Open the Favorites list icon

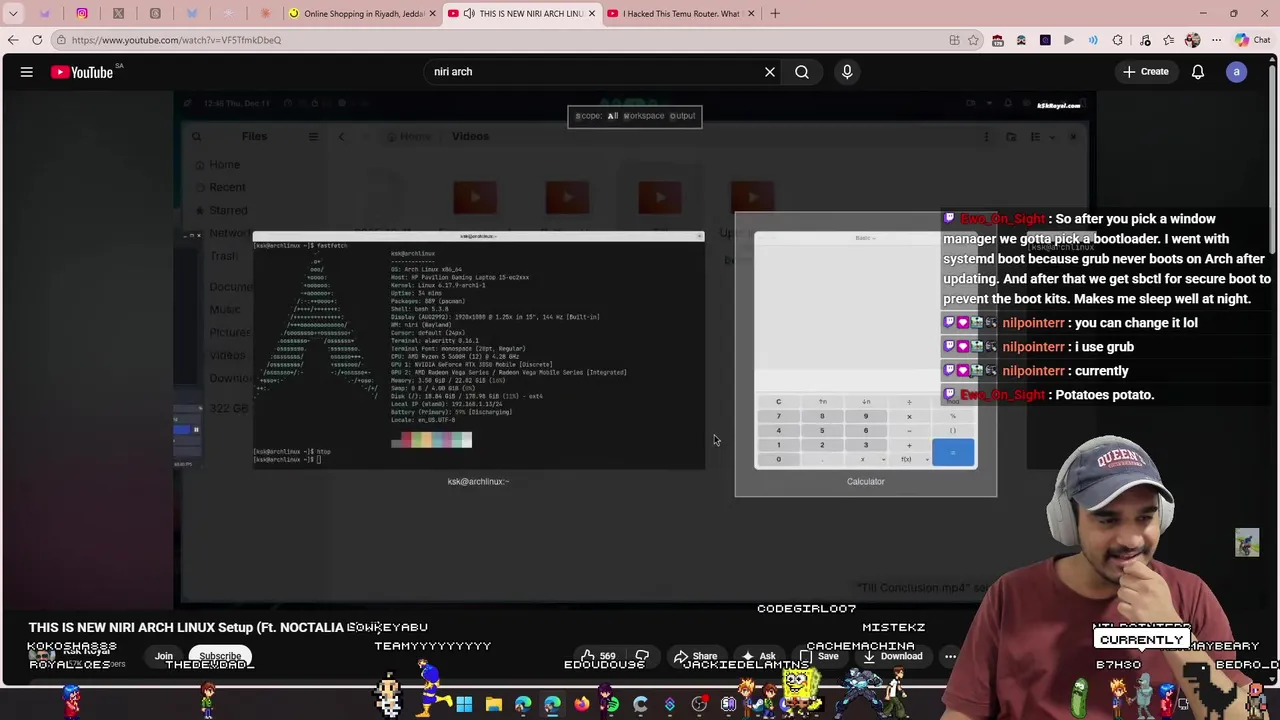(x=1169, y=40)
